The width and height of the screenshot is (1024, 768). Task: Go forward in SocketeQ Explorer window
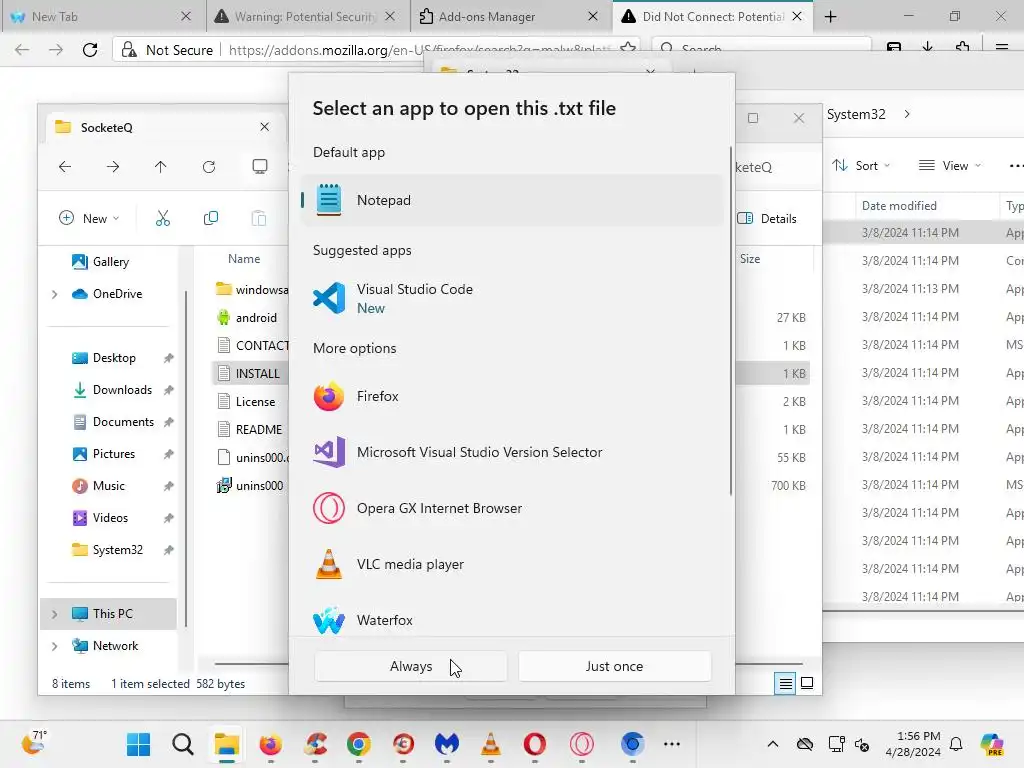(x=113, y=167)
